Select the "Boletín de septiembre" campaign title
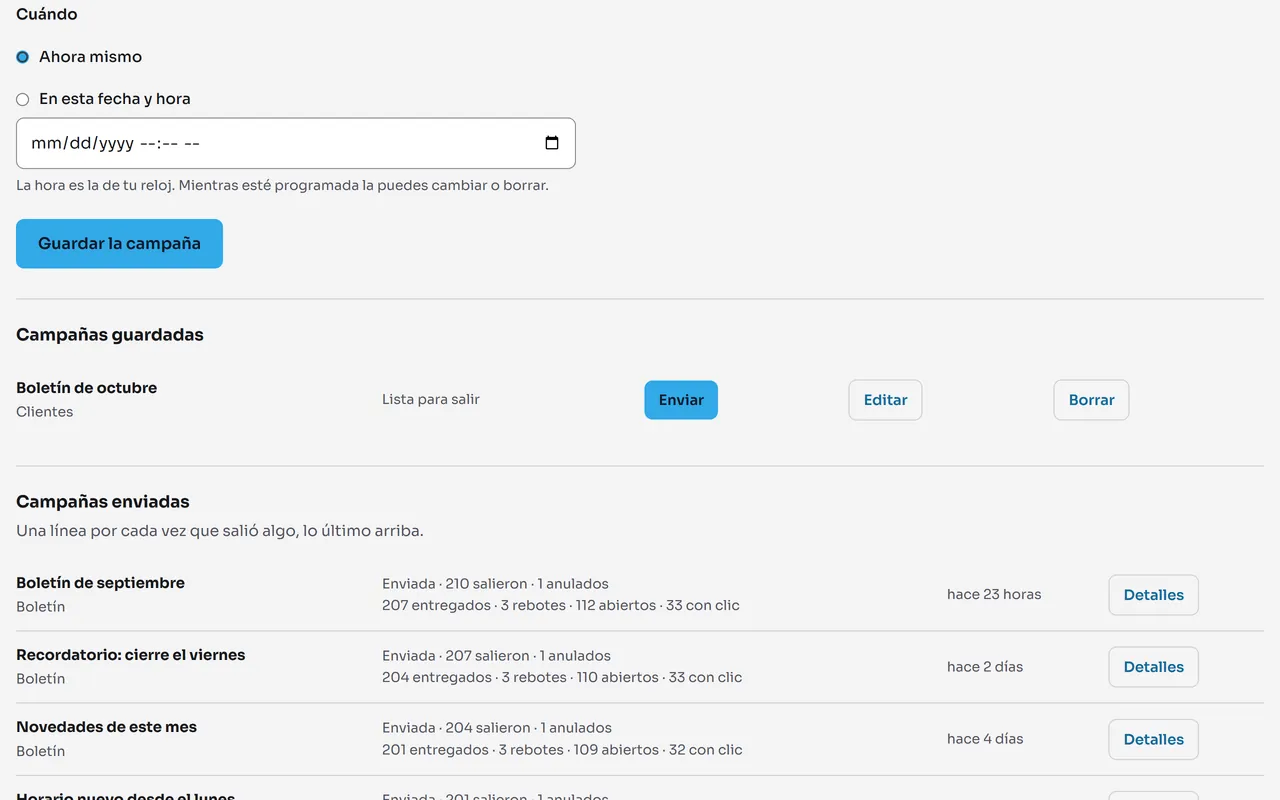 coord(101,583)
